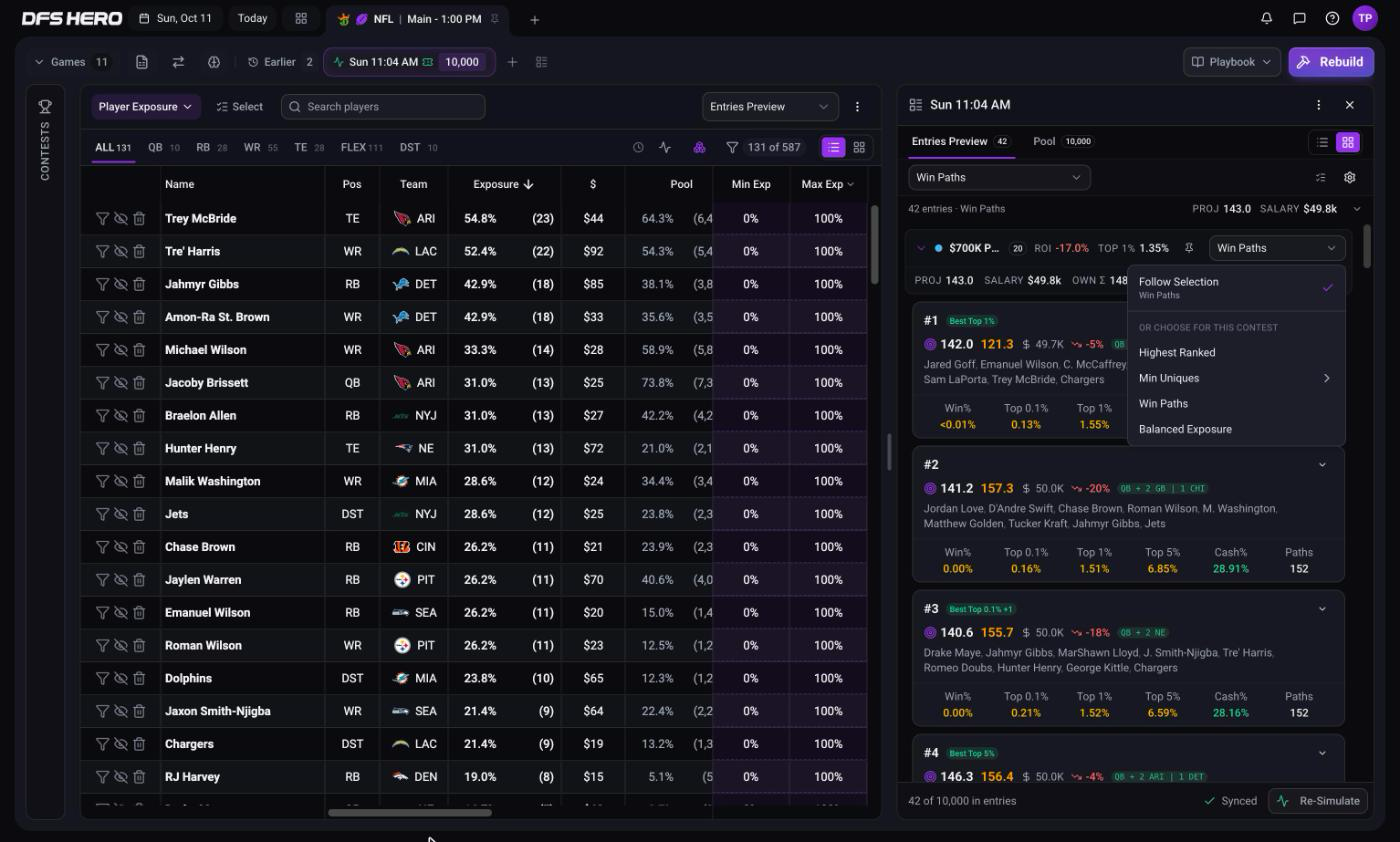Image resolution: width=1400 pixels, height=842 pixels.
Task: Open three-dot menu beside Entries Preview dropdown
Action: click(857, 106)
